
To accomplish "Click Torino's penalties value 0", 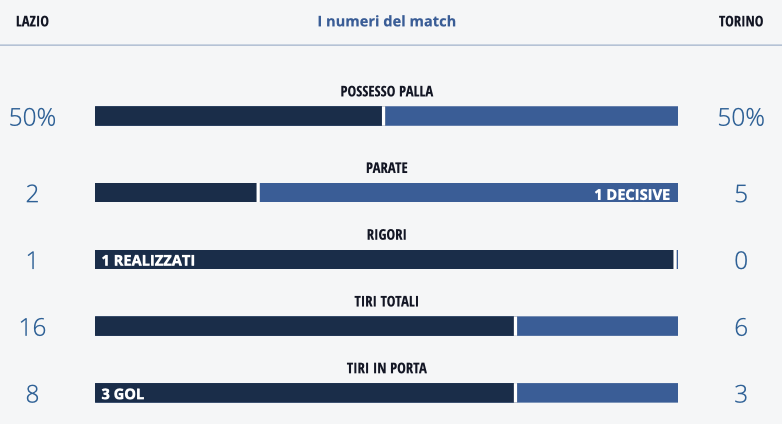I will pos(741,261).
